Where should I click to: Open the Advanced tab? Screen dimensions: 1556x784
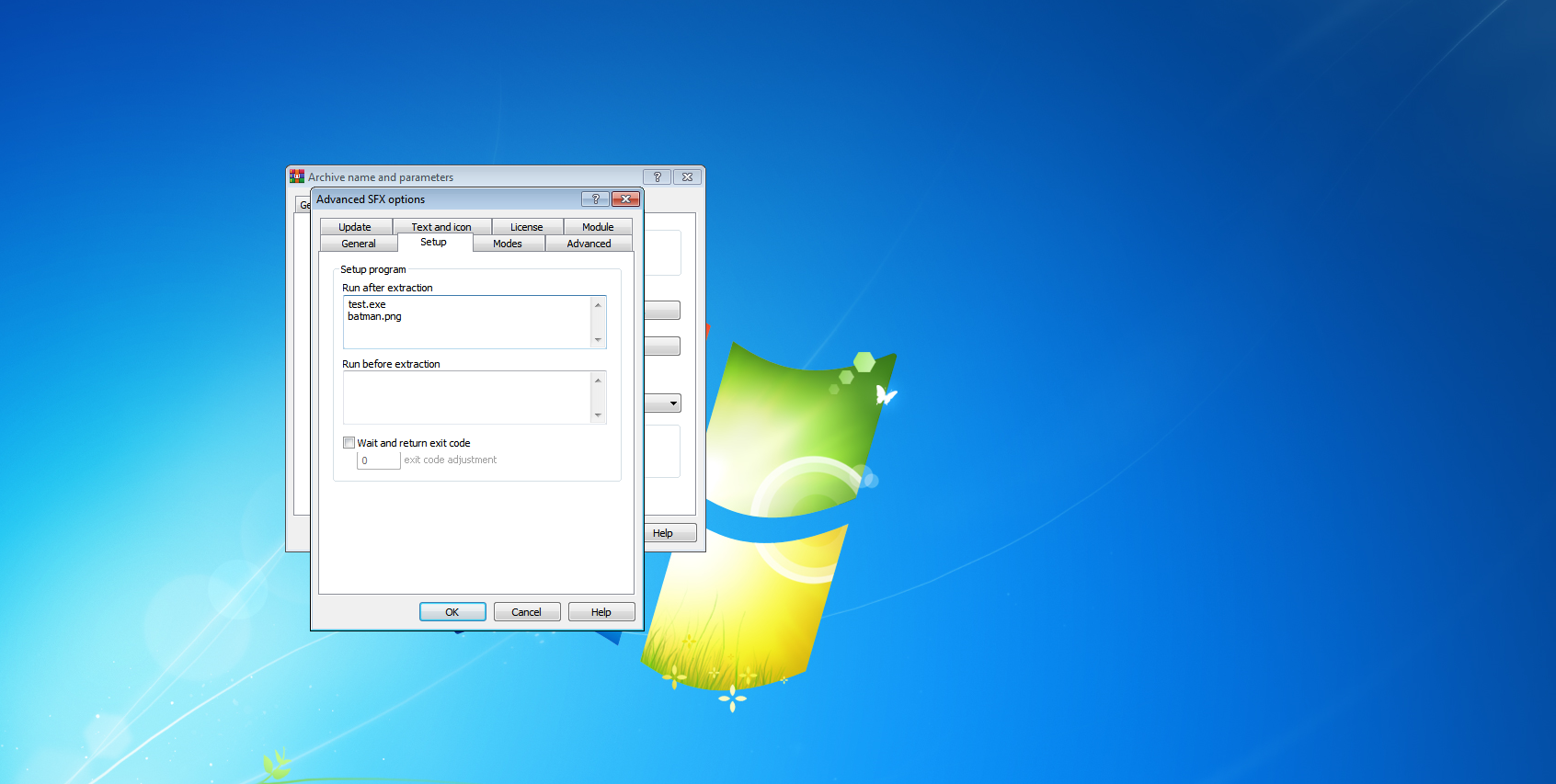[x=589, y=244]
